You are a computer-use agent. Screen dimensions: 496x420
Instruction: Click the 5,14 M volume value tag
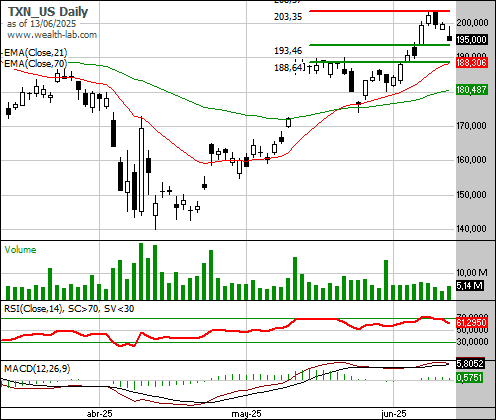(x=470, y=286)
